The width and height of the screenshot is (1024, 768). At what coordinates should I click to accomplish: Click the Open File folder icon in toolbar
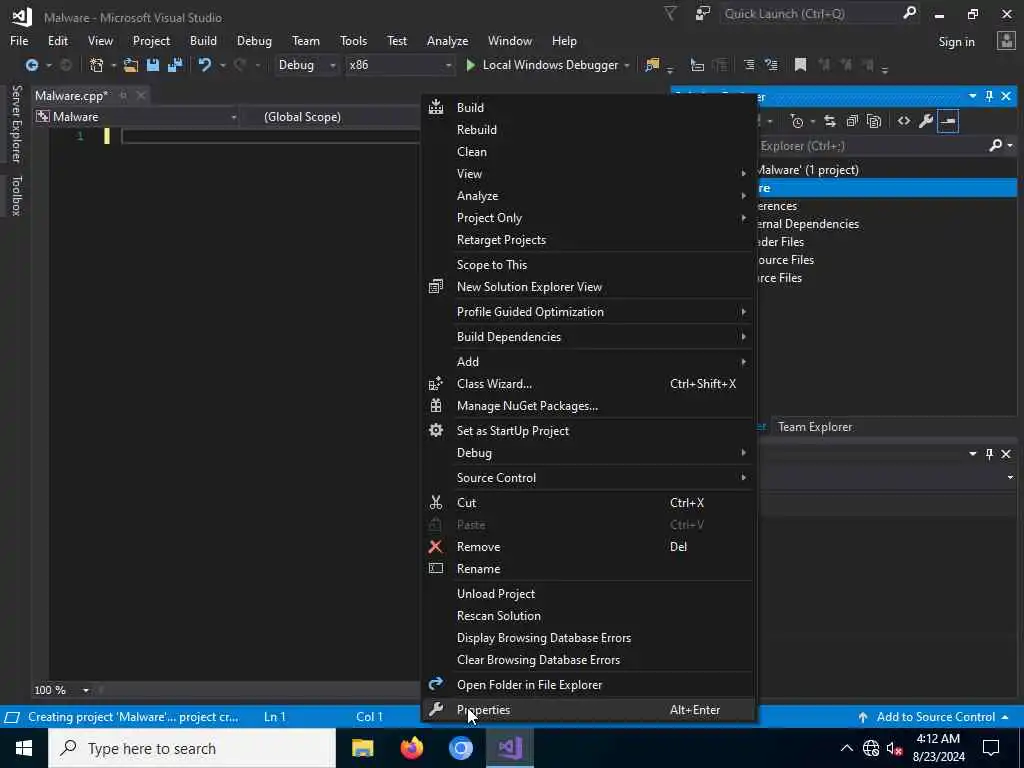pyautogui.click(x=131, y=65)
